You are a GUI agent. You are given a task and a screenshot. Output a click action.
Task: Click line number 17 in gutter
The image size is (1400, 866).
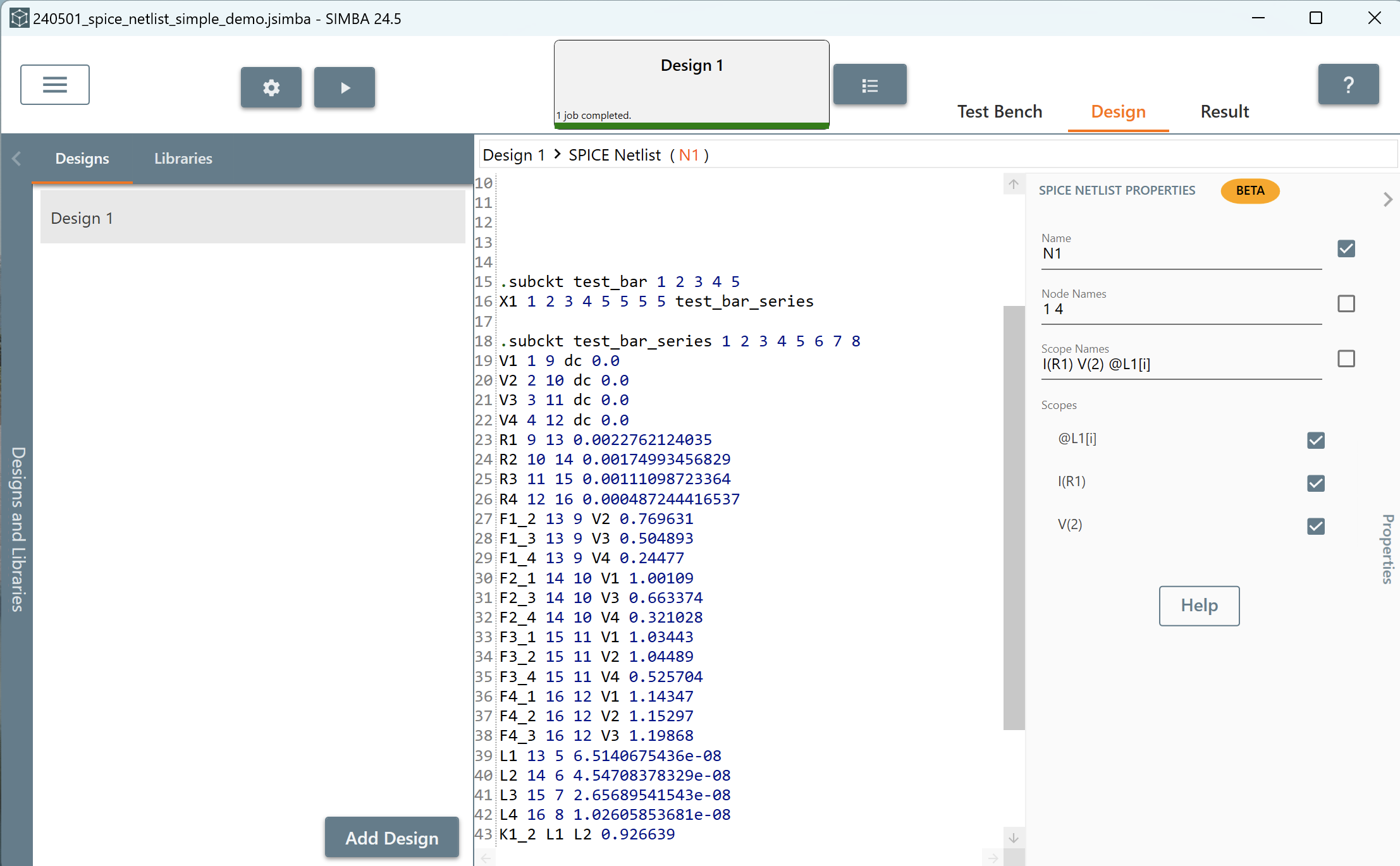tap(484, 321)
